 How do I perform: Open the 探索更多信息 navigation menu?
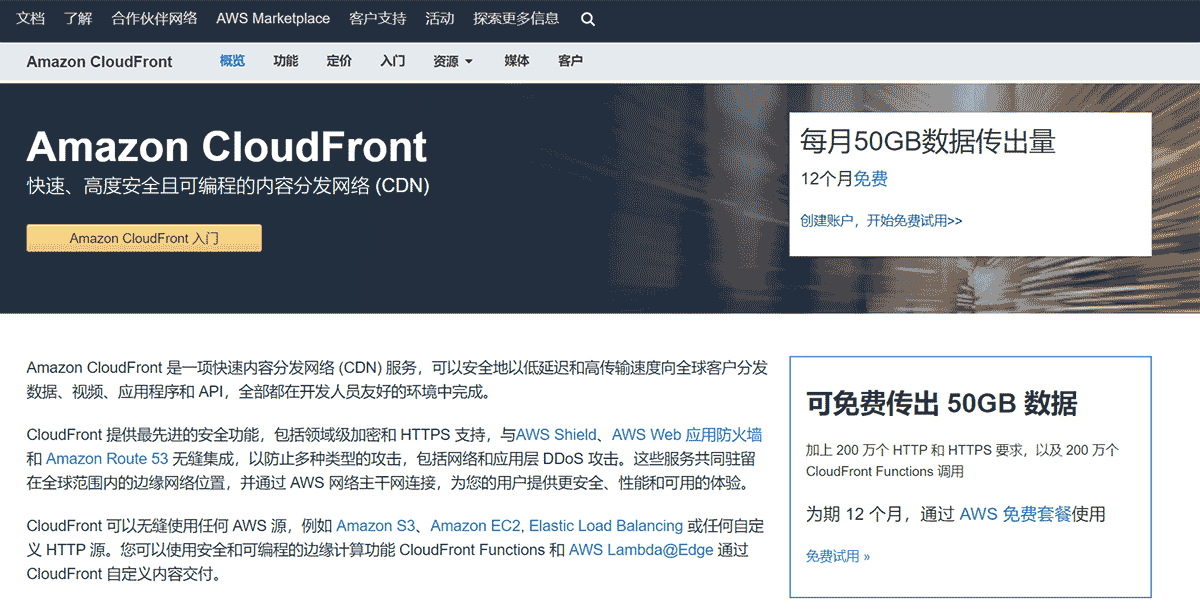516,18
